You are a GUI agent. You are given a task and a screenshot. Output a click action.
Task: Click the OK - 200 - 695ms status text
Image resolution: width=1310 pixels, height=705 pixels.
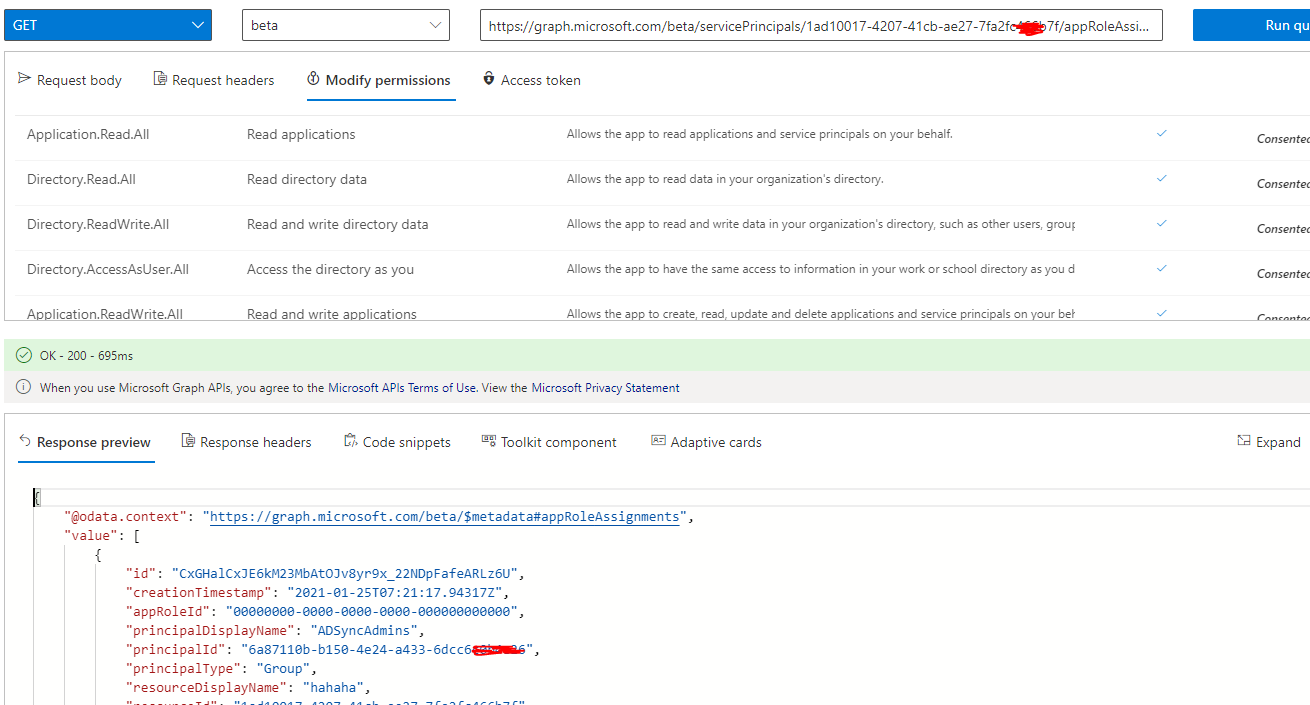86,356
